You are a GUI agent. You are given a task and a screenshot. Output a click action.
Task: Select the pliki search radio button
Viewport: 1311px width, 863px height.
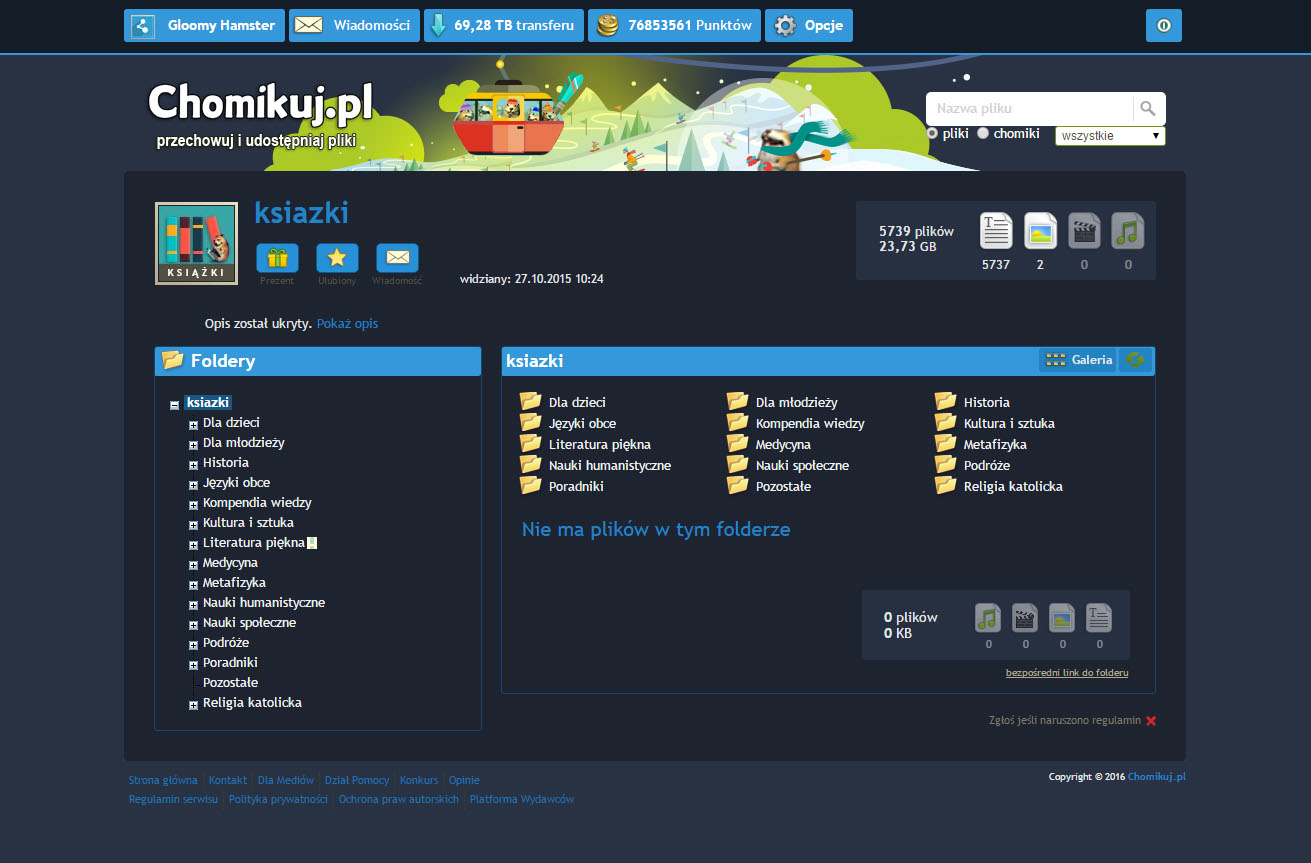pos(932,133)
